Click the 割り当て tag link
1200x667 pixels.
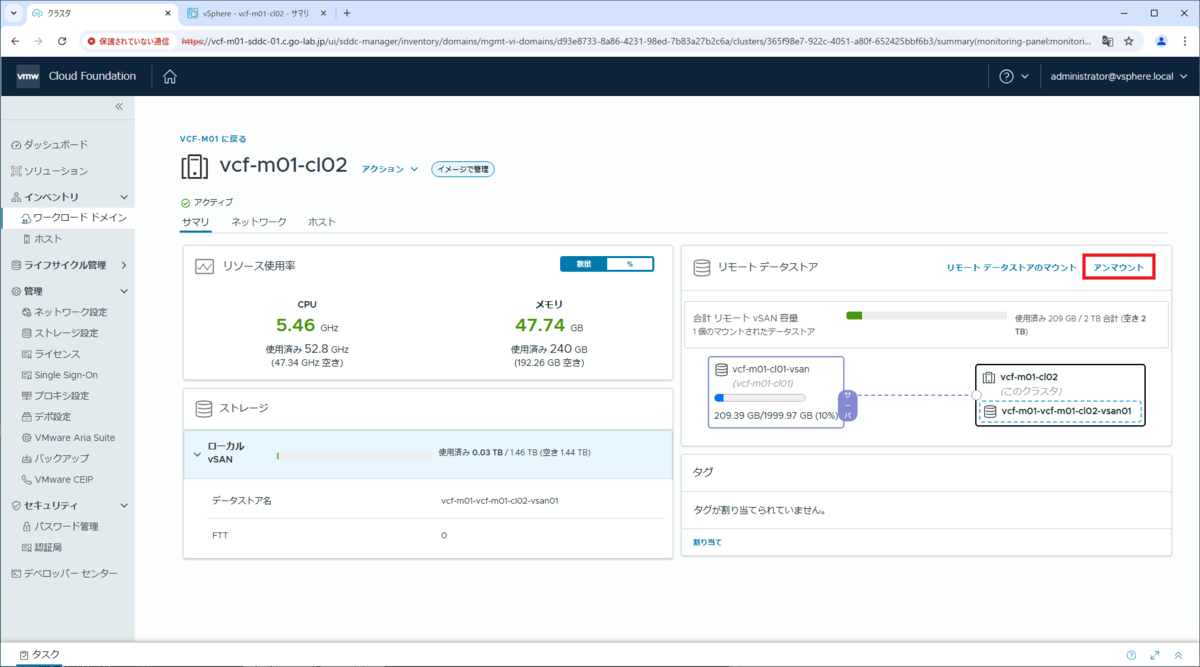(x=707, y=542)
